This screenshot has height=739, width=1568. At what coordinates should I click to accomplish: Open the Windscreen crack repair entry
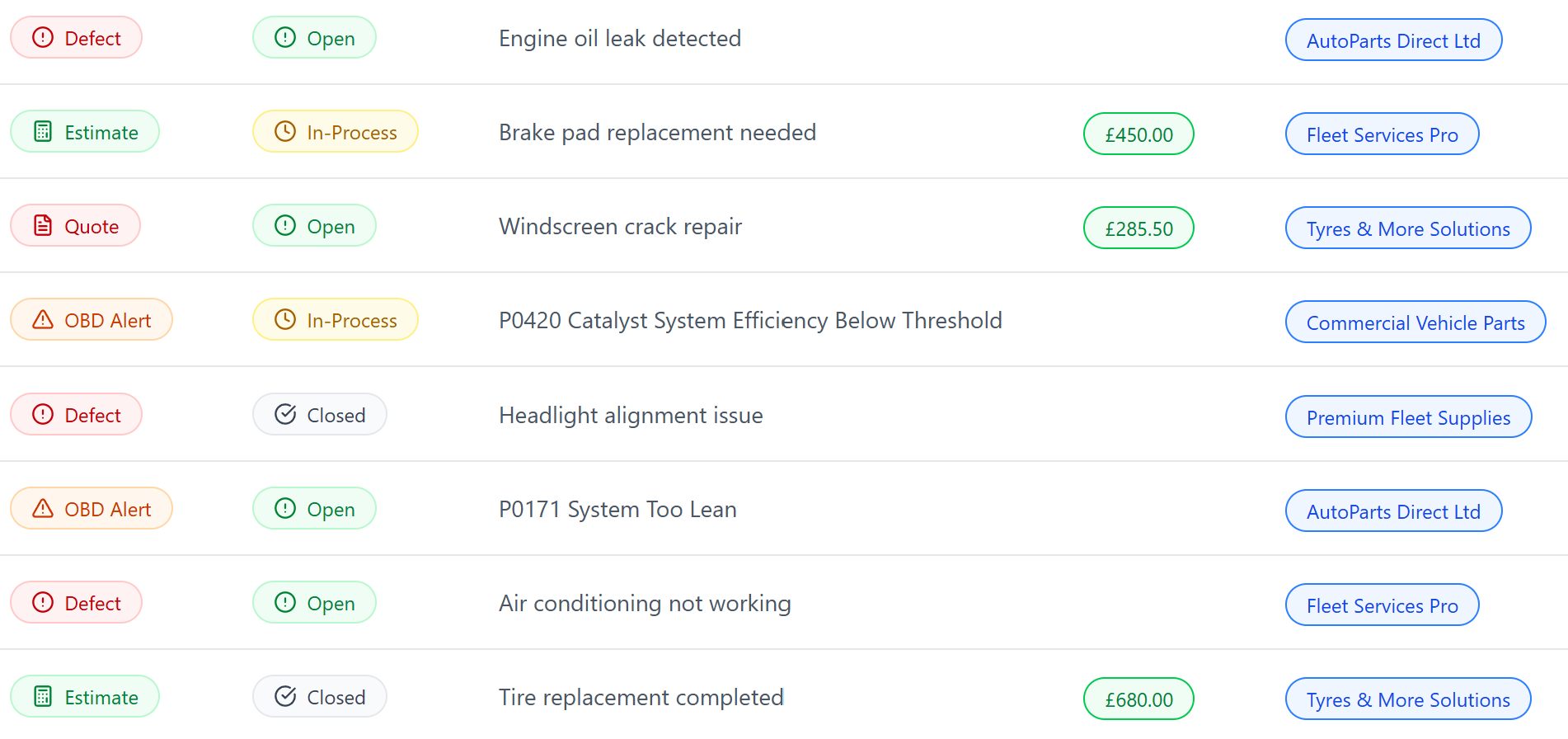click(x=620, y=227)
